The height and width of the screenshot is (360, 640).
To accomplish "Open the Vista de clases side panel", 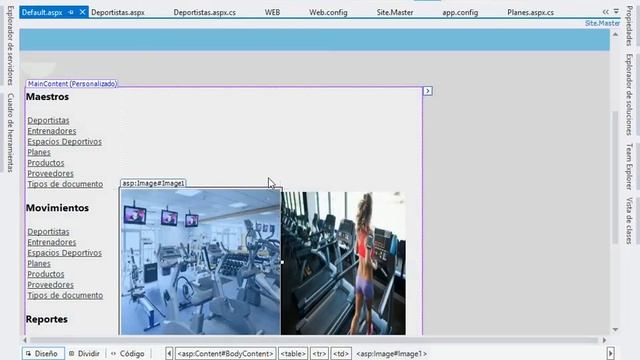I will coord(629,221).
